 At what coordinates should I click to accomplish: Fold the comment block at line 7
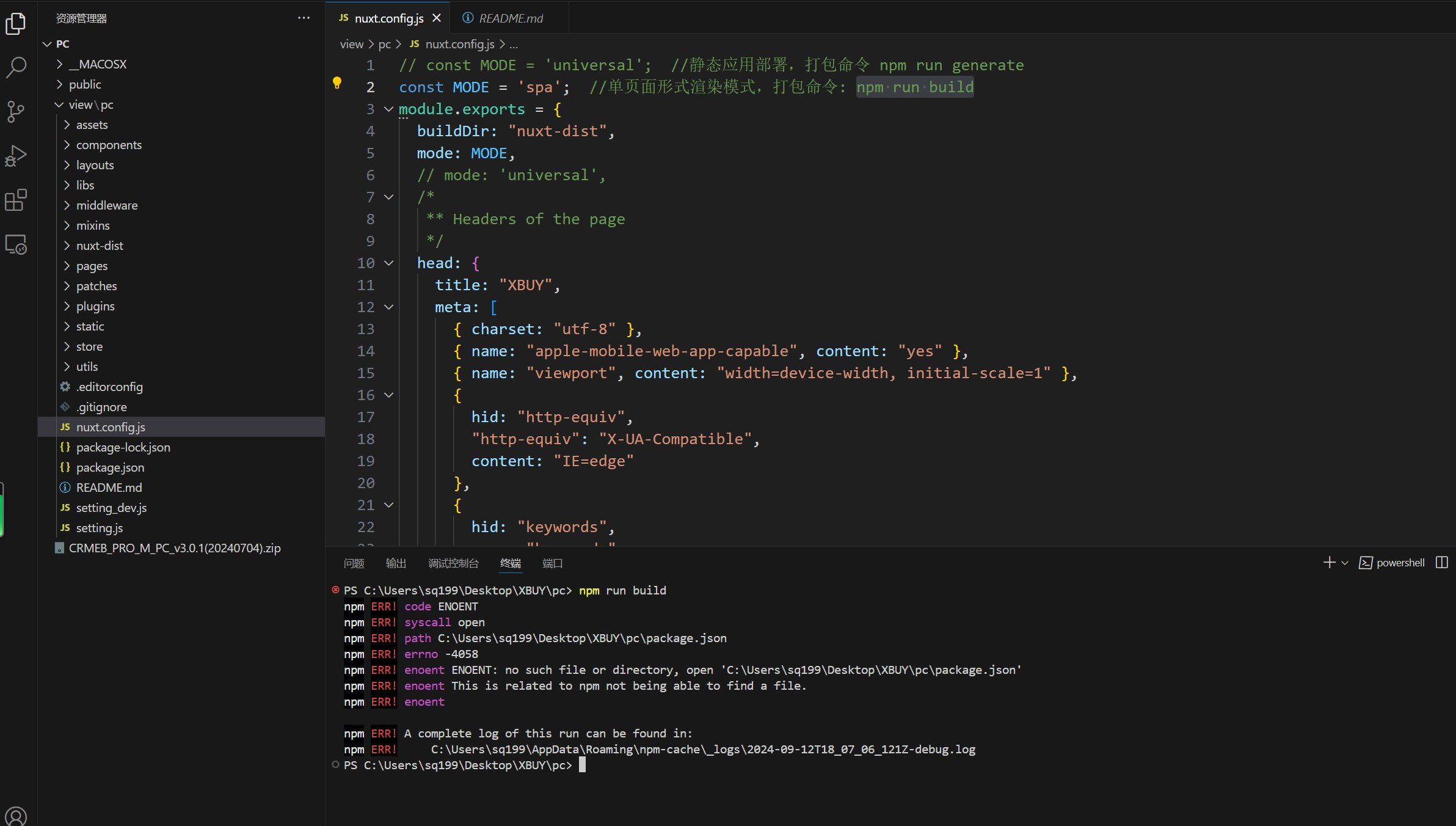point(388,197)
